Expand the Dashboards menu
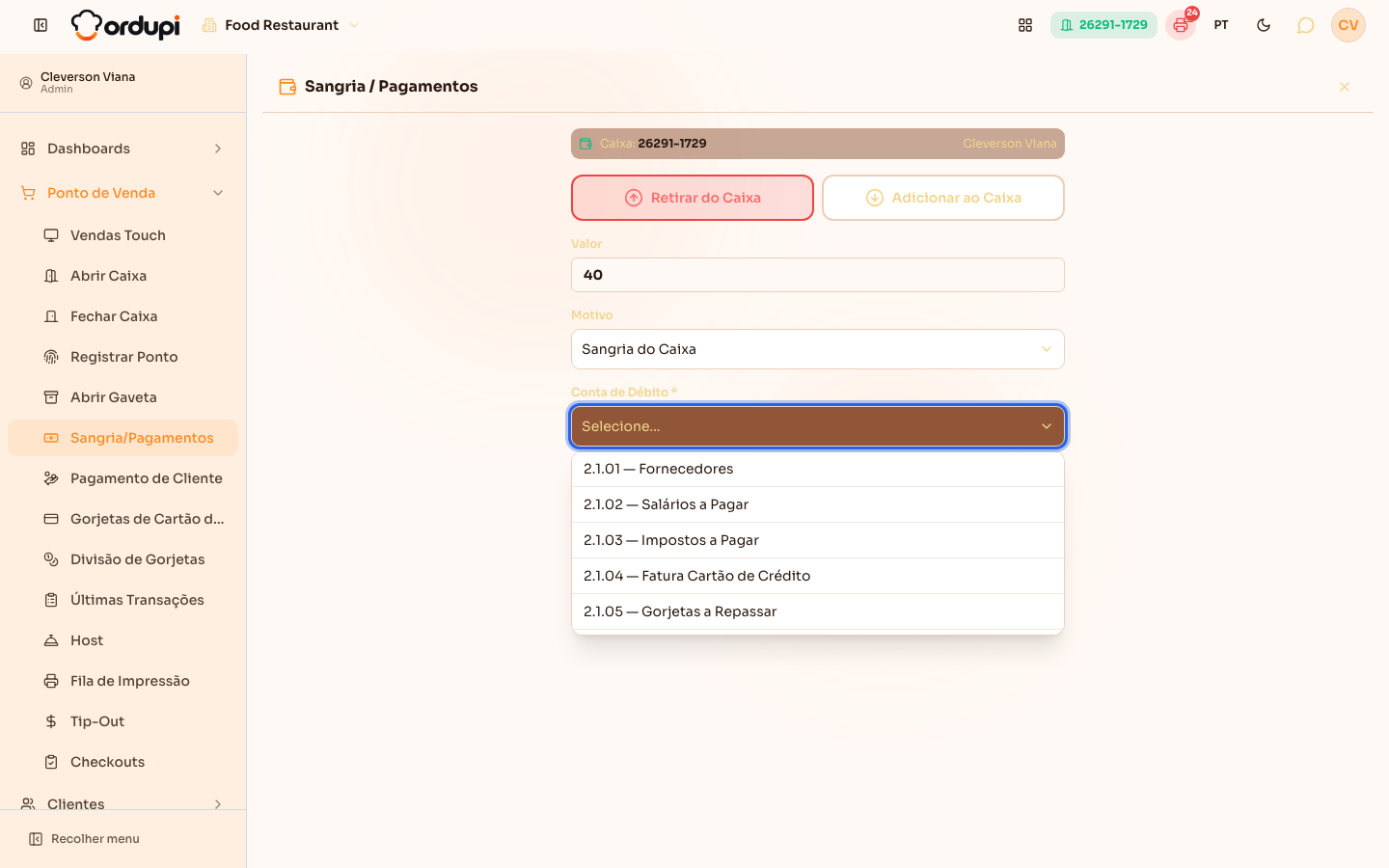Image resolution: width=1389 pixels, height=868 pixels. coord(123,149)
